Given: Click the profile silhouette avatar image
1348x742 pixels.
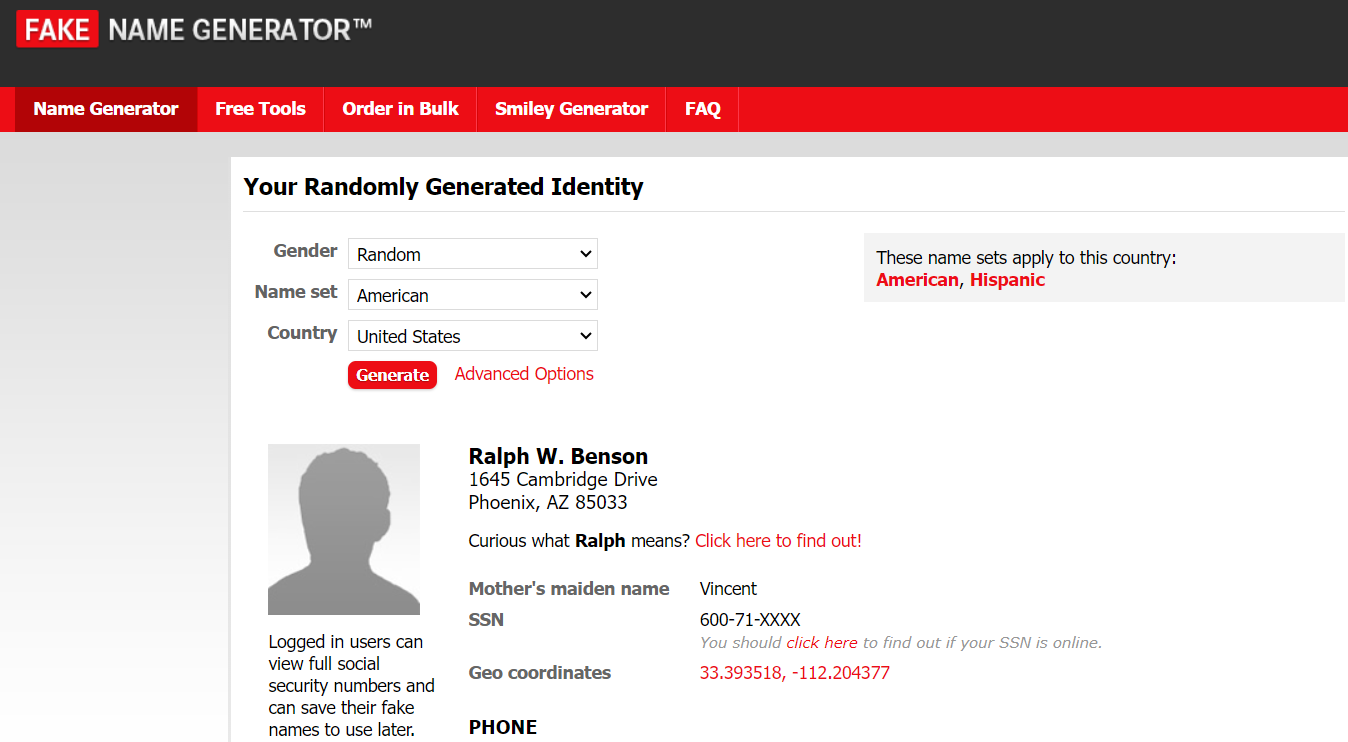Looking at the screenshot, I should click(x=344, y=529).
